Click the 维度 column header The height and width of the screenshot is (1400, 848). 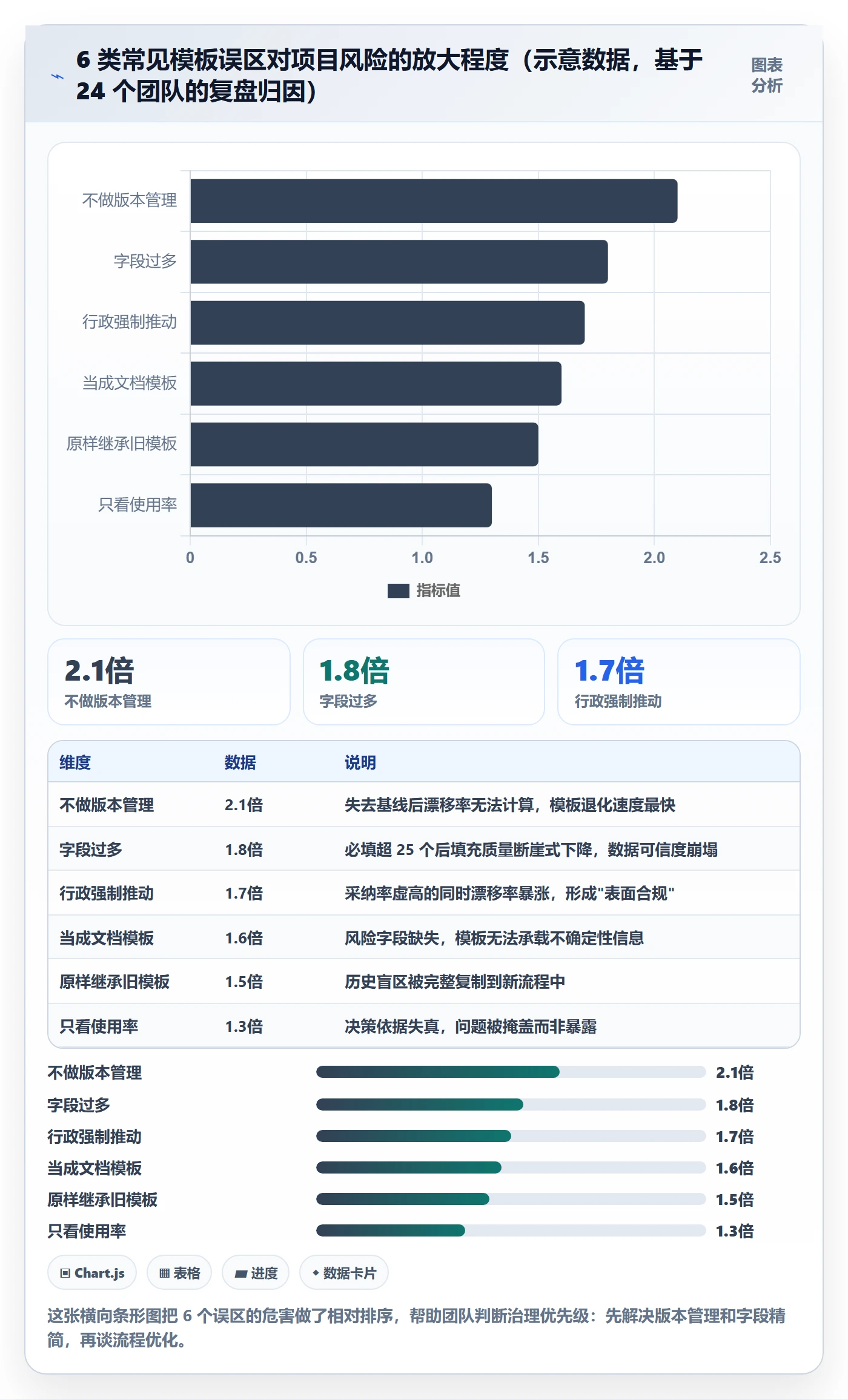tap(75, 762)
